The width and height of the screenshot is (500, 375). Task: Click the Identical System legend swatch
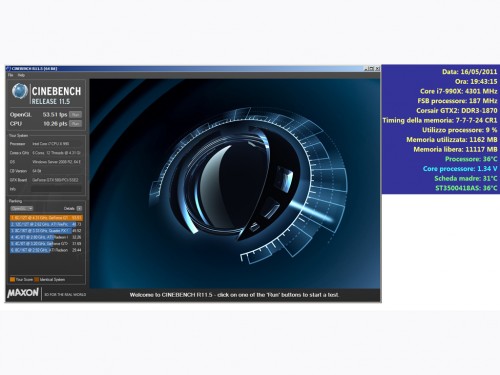tap(37, 280)
